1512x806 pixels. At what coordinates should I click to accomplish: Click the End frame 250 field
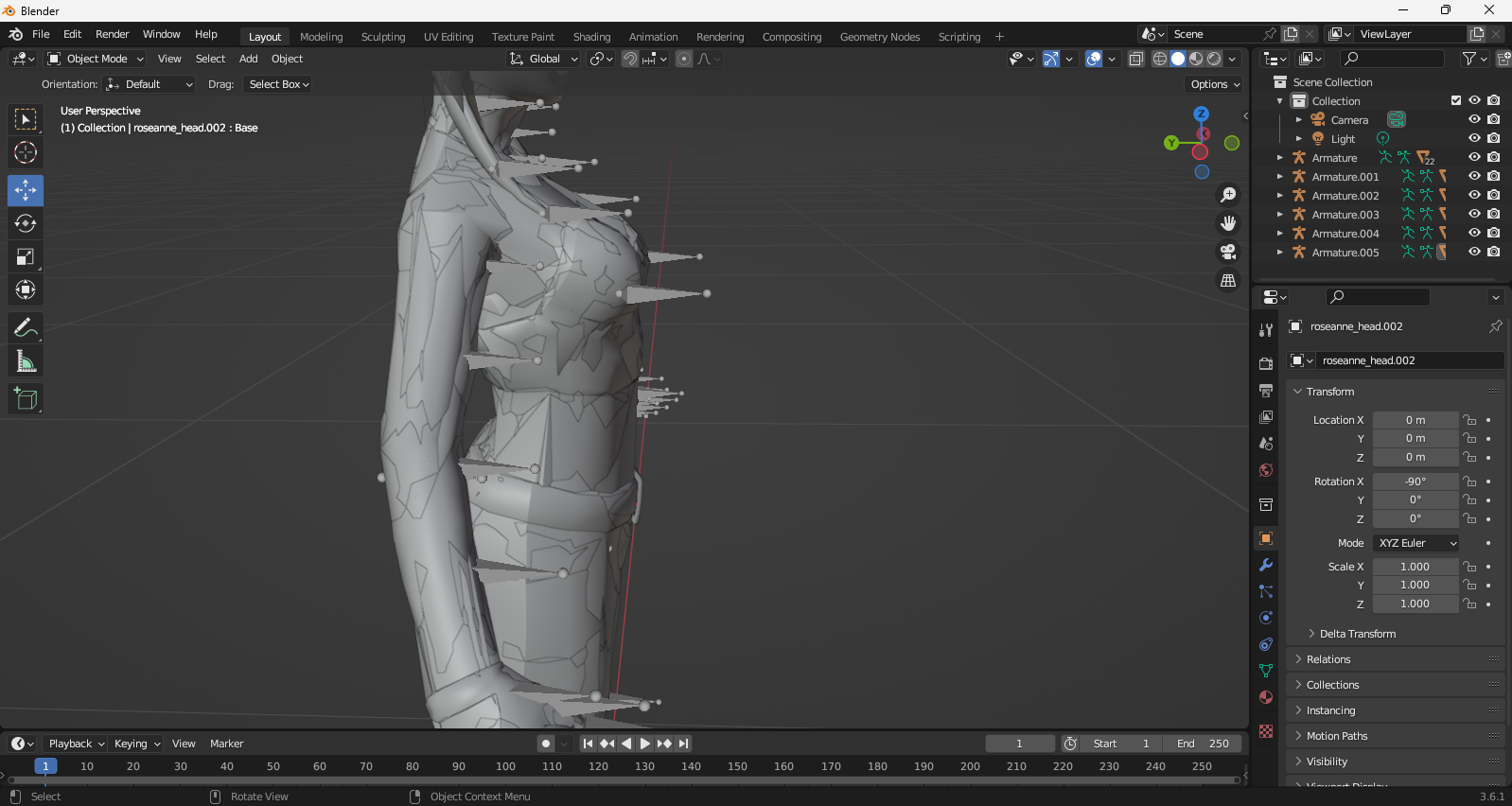point(1203,744)
